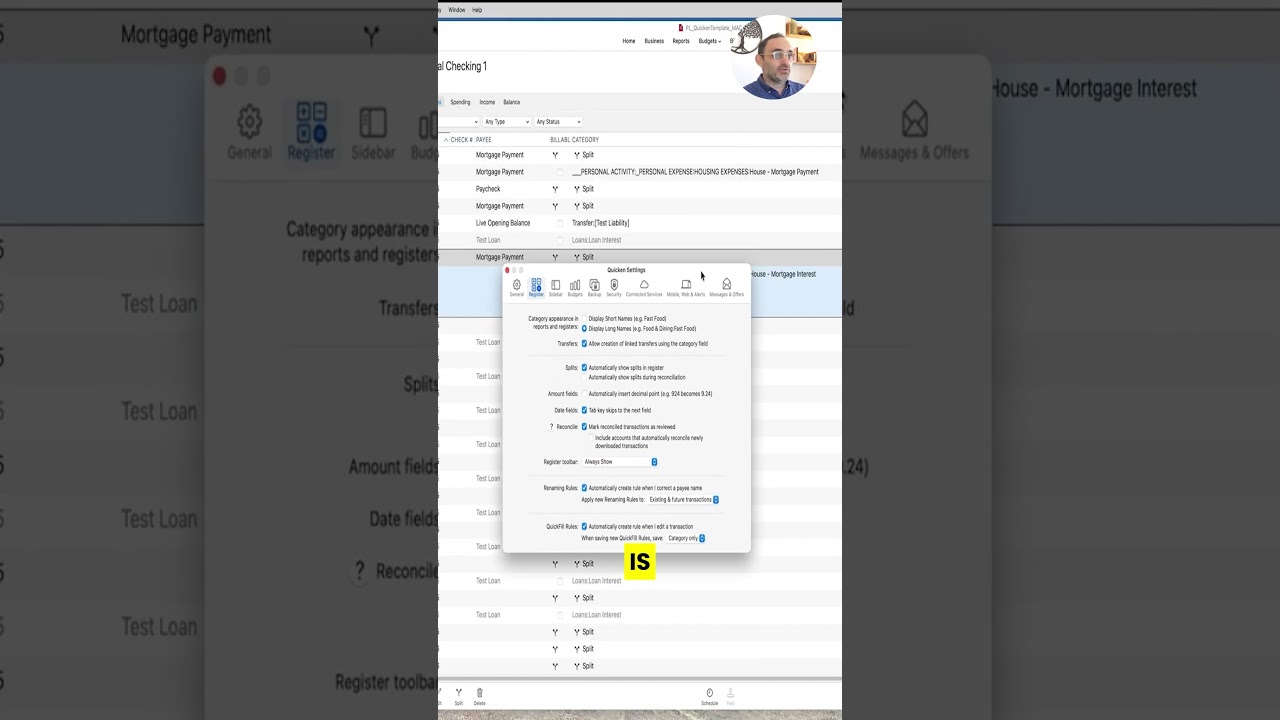Click split icon beside the Paycheck payee
Image resolution: width=1280 pixels, height=720 pixels.
point(555,189)
